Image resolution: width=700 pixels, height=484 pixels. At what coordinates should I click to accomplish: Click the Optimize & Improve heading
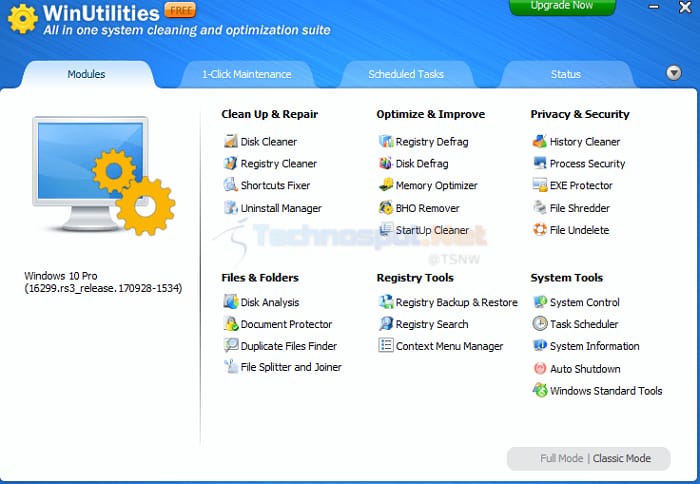pos(430,114)
